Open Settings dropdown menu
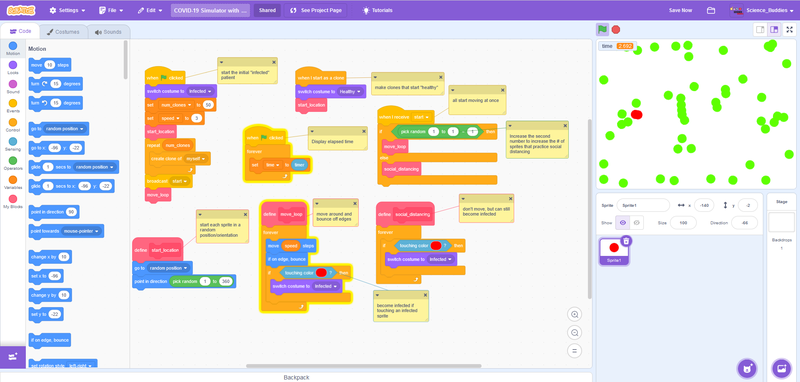The image size is (800, 382). tap(67, 10)
